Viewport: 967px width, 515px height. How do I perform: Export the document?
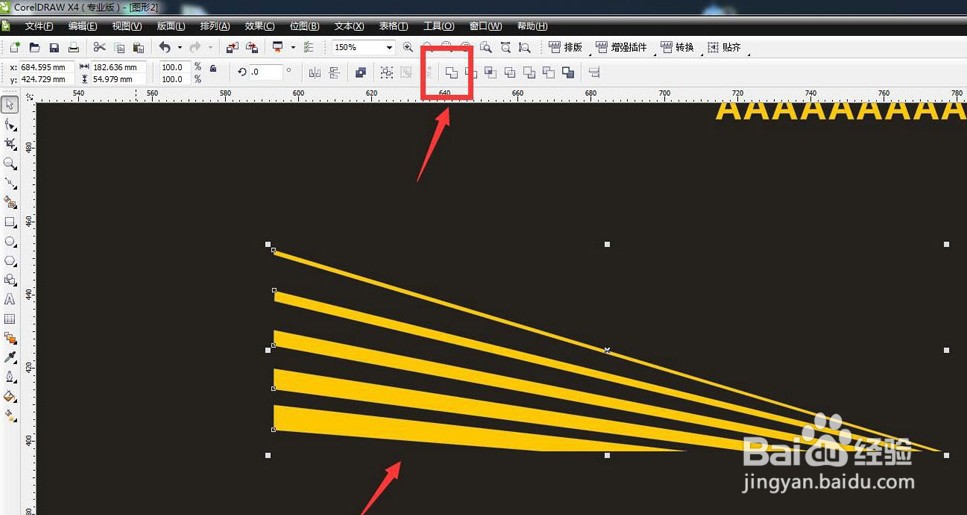(x=252, y=47)
